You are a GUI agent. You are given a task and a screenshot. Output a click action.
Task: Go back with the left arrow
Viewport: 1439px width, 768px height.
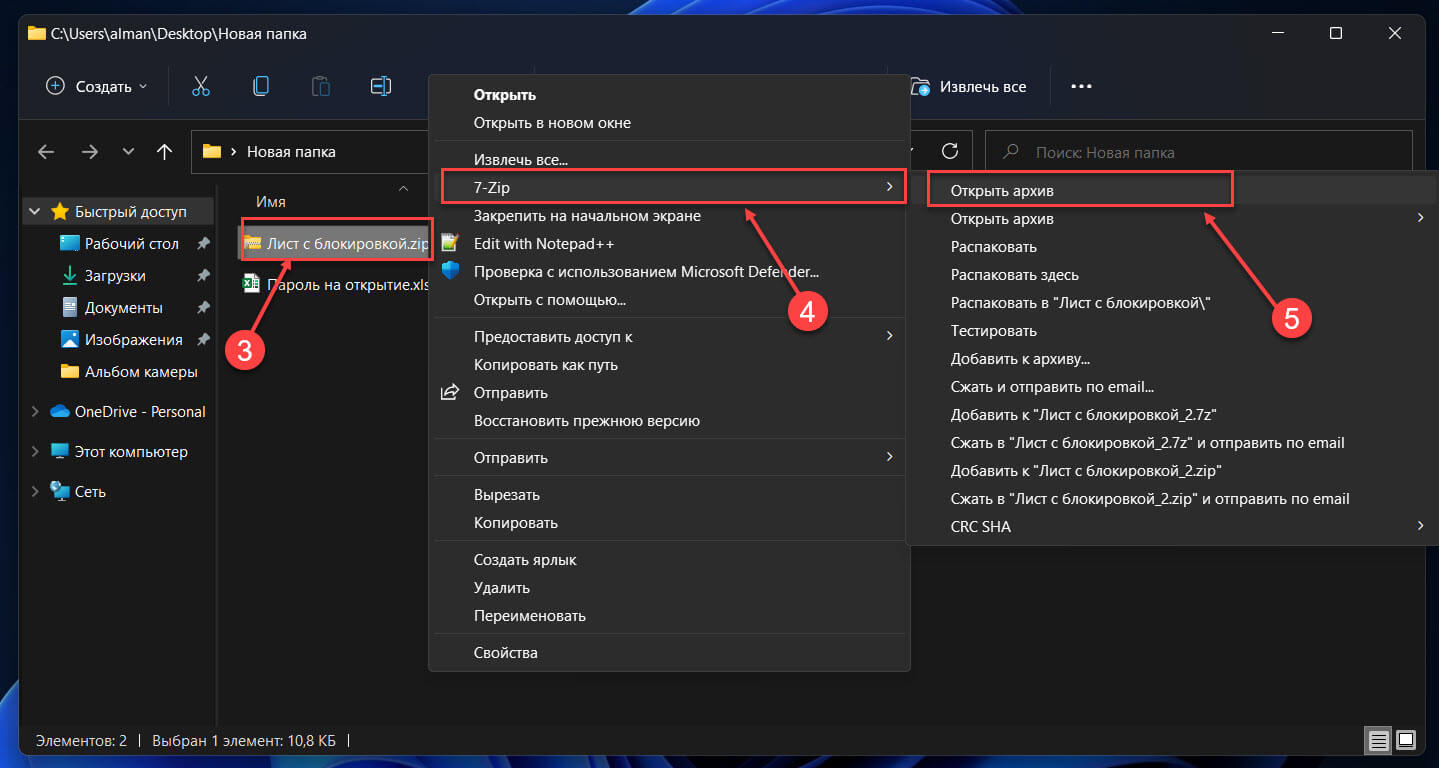pos(46,152)
